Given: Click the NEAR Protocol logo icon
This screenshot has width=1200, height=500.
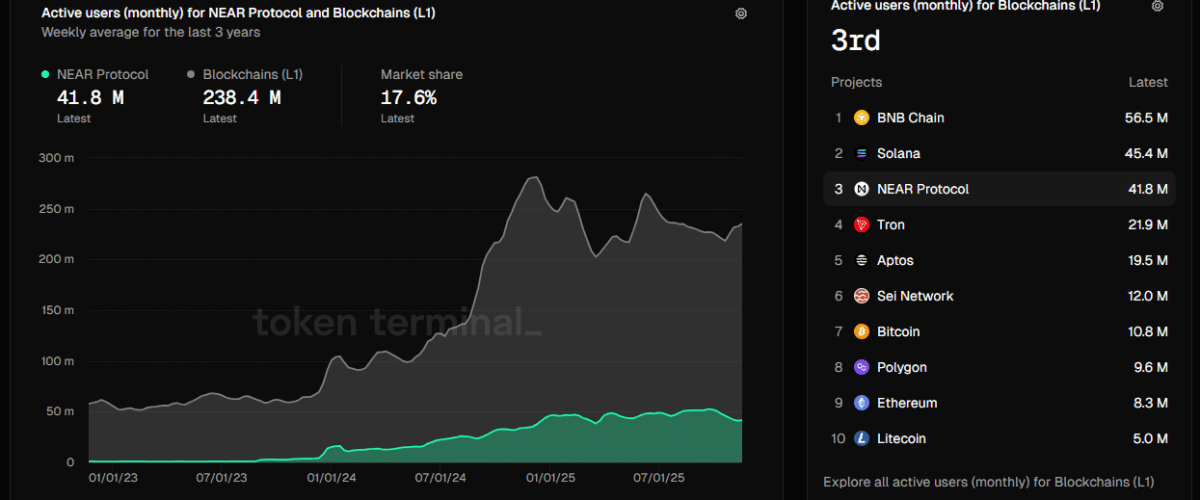Looking at the screenshot, I should [861, 189].
